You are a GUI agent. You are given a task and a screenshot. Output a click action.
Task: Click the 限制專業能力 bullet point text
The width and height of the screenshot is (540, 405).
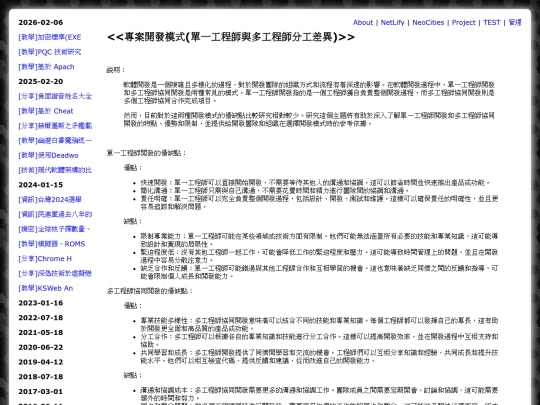click(319, 240)
